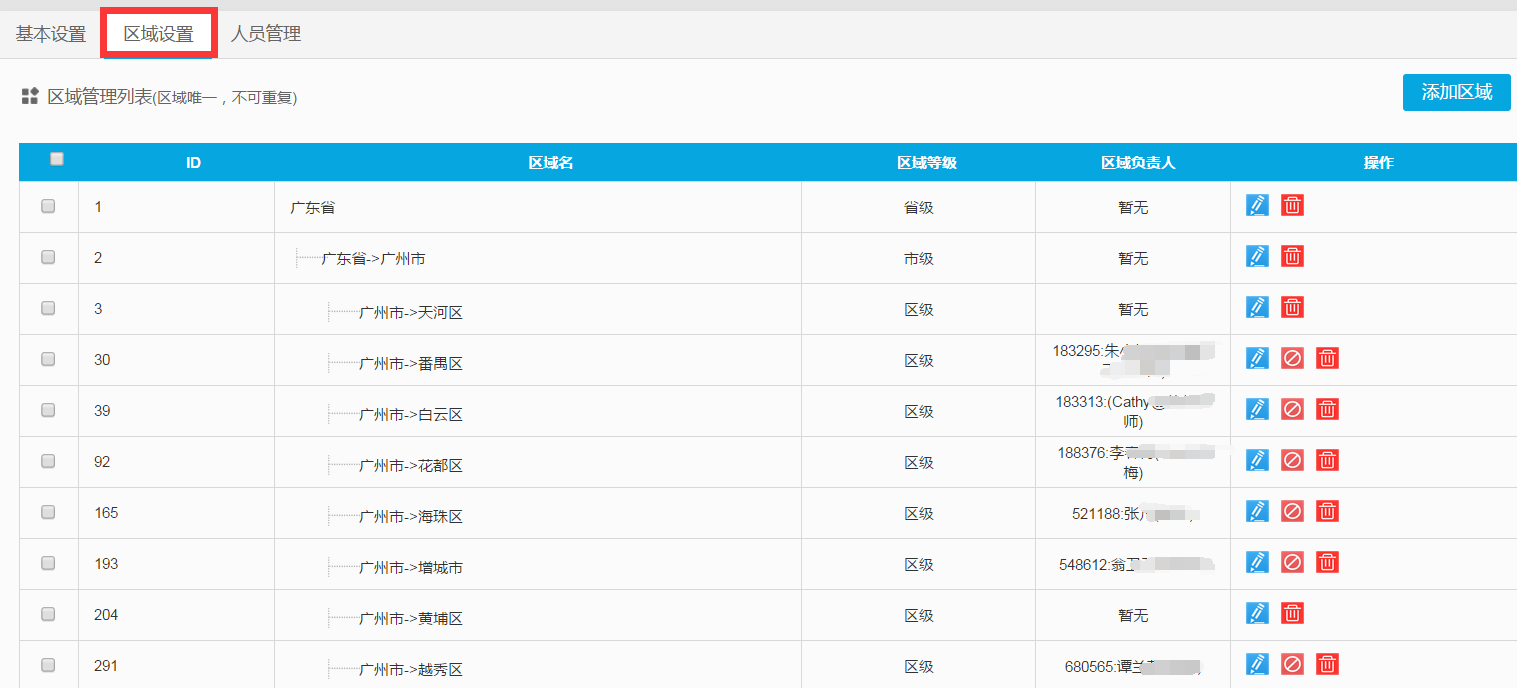Screen dimensions: 1517x688
Task: Open edit pencil for 广州市->海珠区
Action: pyautogui.click(x=1257, y=511)
